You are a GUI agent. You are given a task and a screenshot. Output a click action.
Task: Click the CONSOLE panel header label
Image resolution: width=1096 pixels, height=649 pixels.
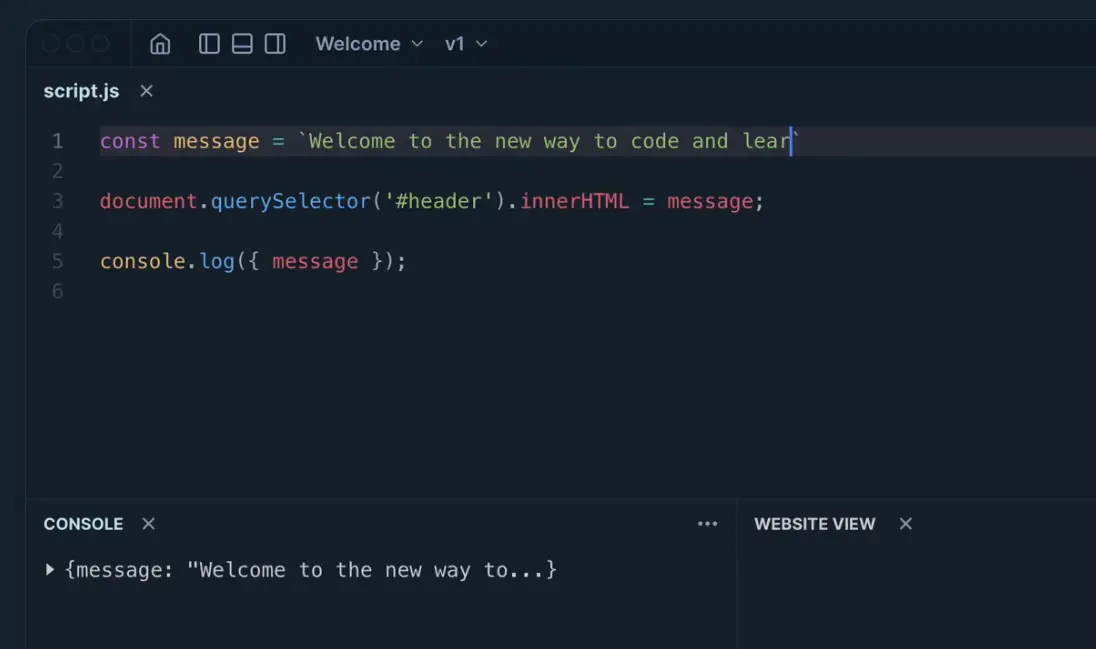coord(83,523)
